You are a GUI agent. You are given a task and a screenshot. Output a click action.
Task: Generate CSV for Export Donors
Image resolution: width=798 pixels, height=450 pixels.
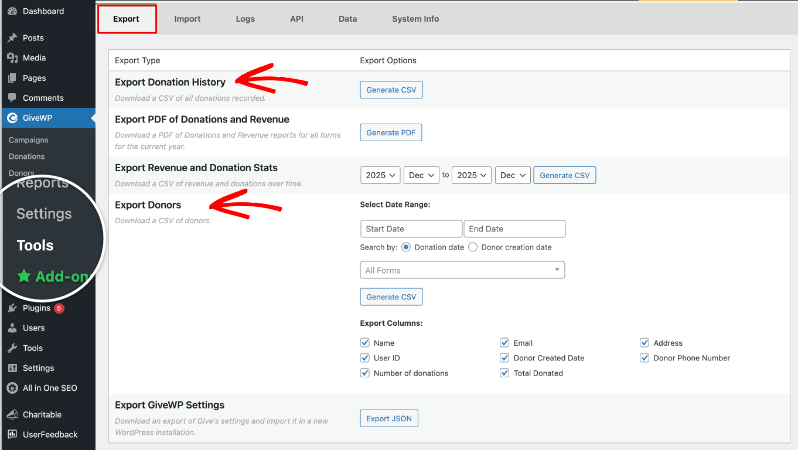[391, 297]
